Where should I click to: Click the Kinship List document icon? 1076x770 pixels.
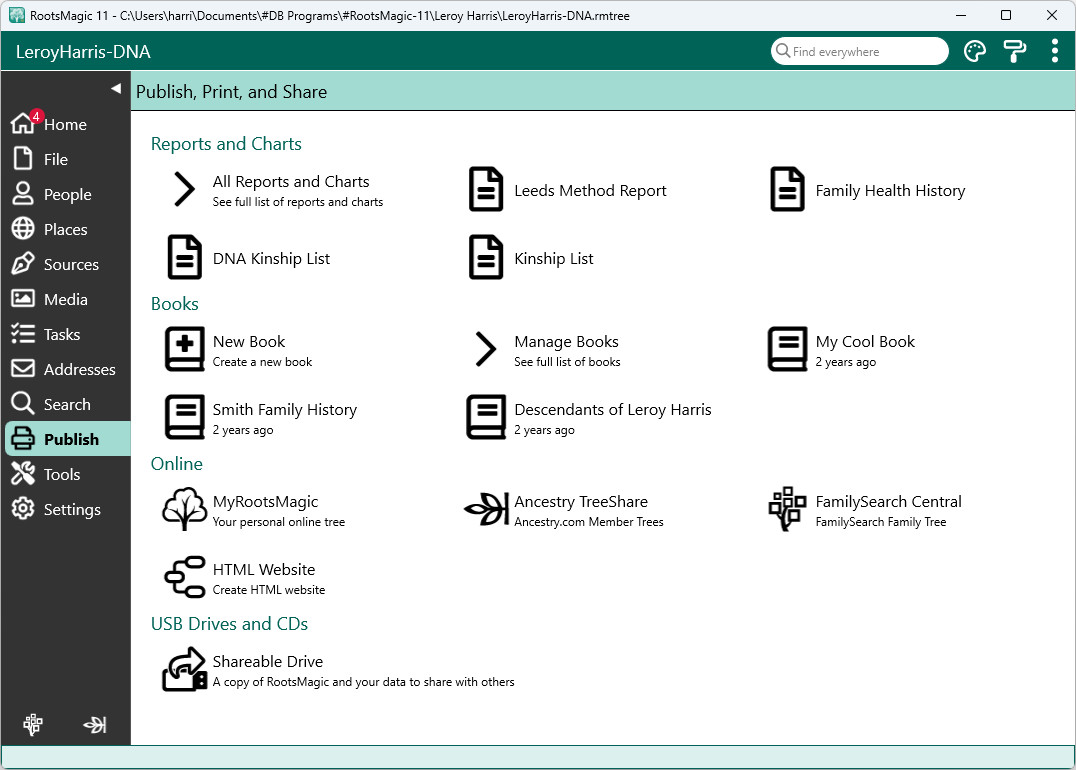[486, 257]
